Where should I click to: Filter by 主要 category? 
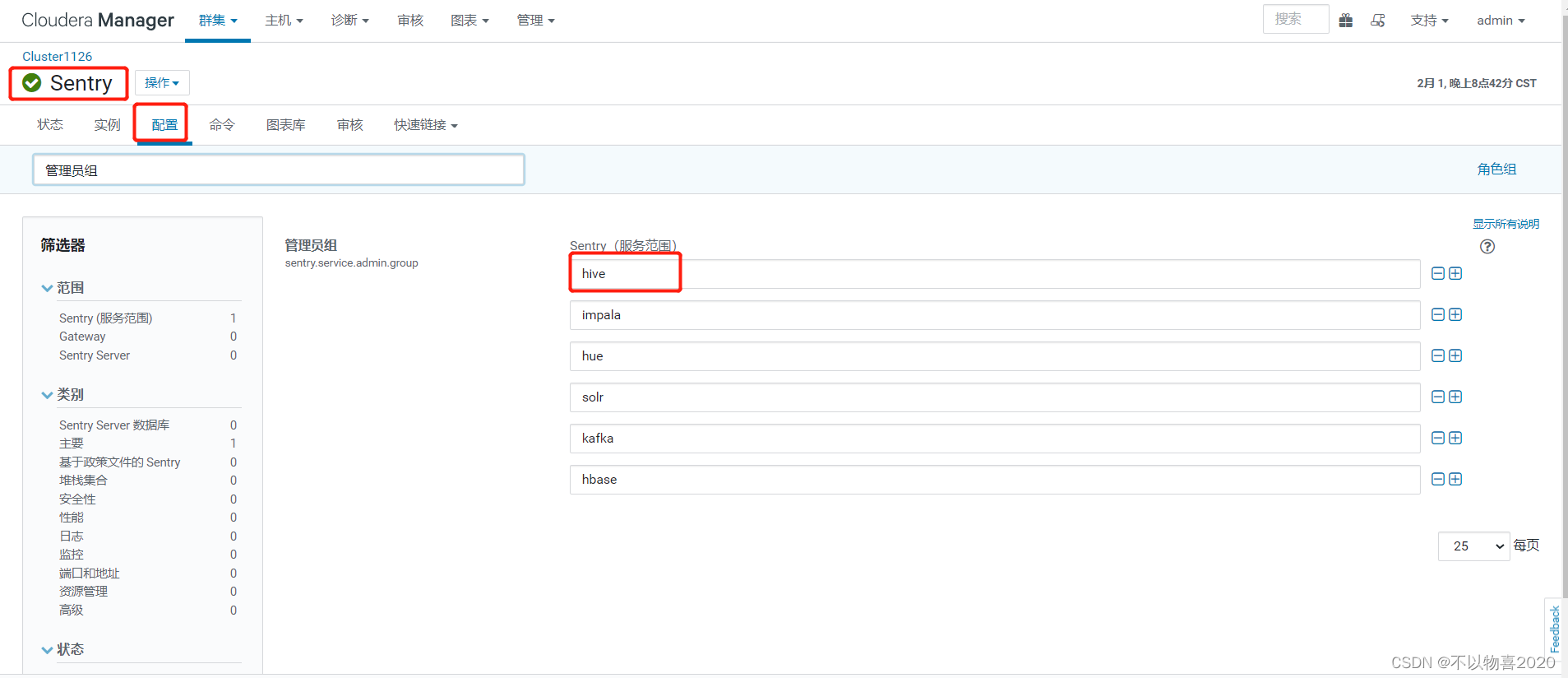pos(72,443)
